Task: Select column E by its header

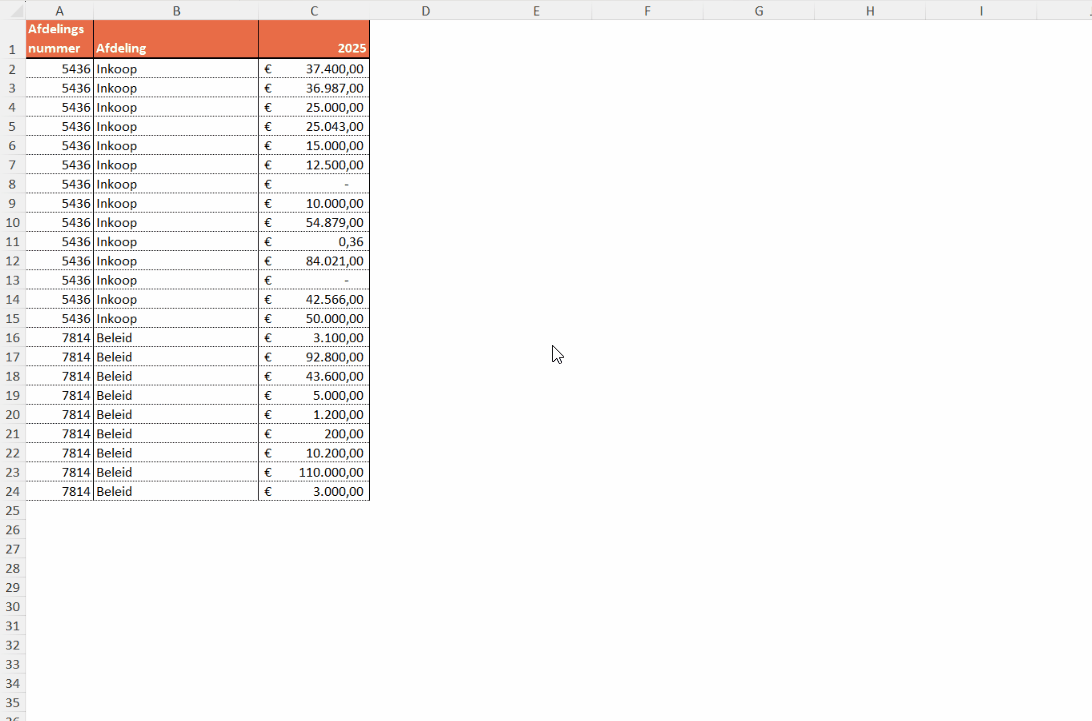Action: click(536, 10)
